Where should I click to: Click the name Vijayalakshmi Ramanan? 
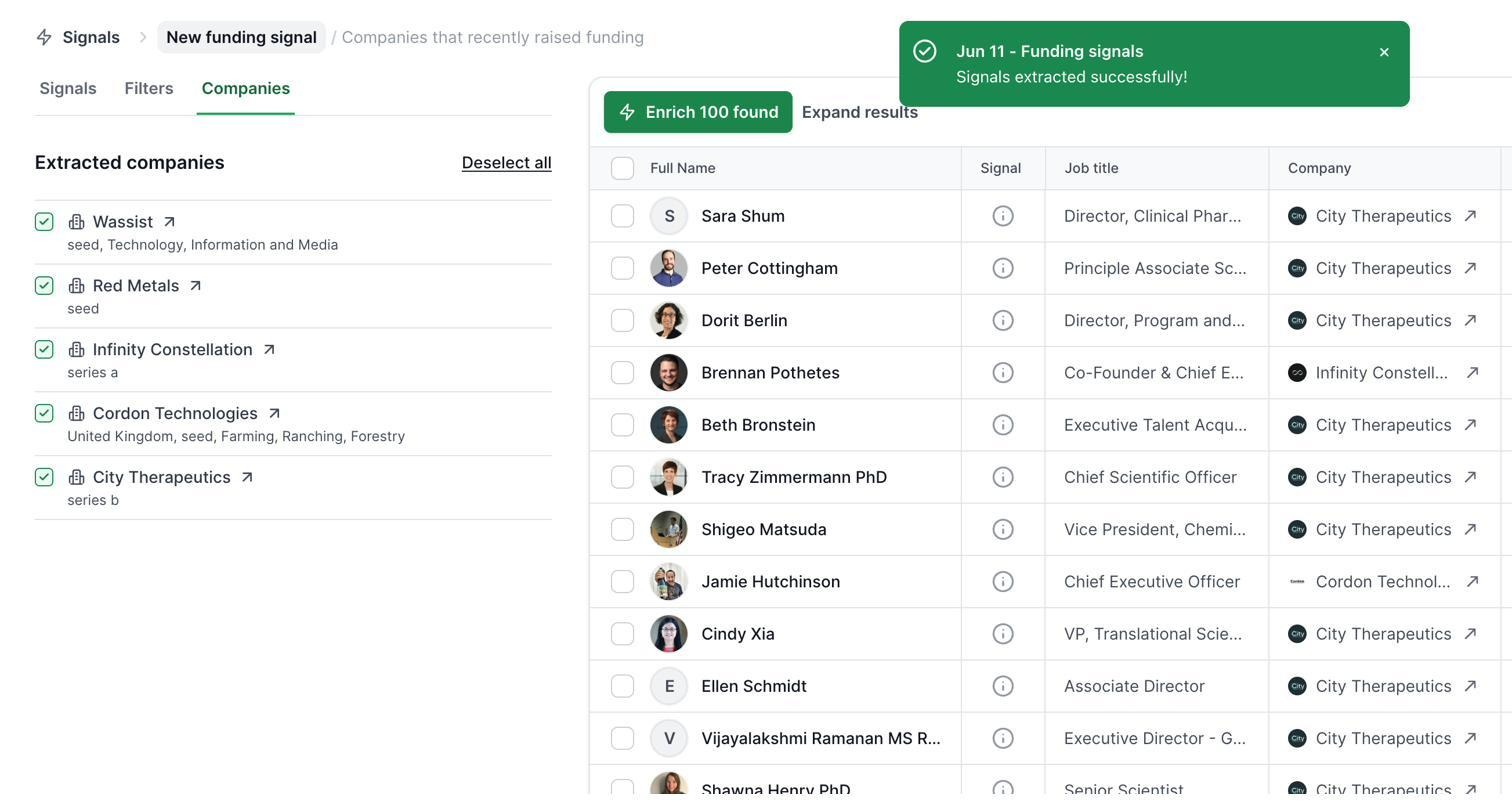(821, 739)
